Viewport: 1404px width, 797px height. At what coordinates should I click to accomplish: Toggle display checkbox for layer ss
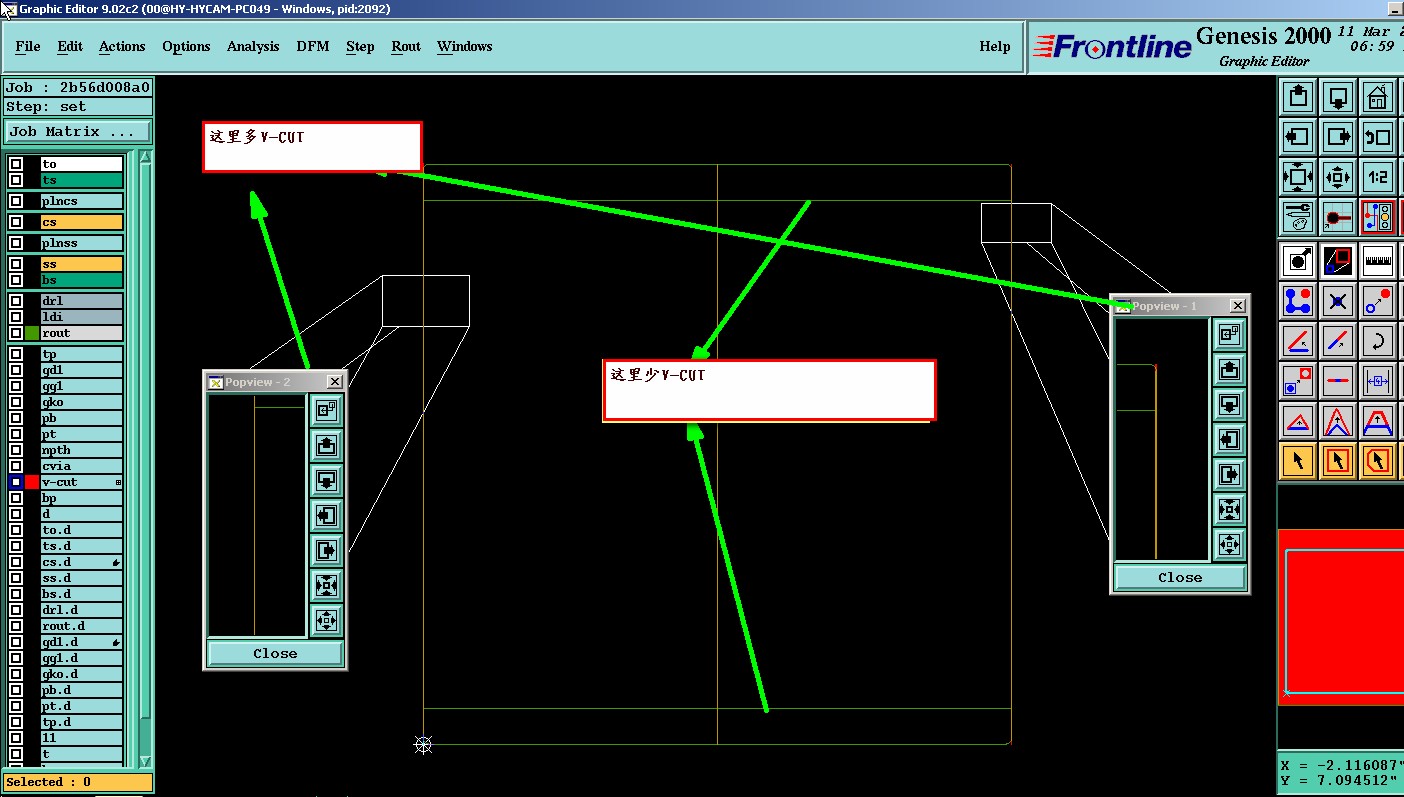16,264
